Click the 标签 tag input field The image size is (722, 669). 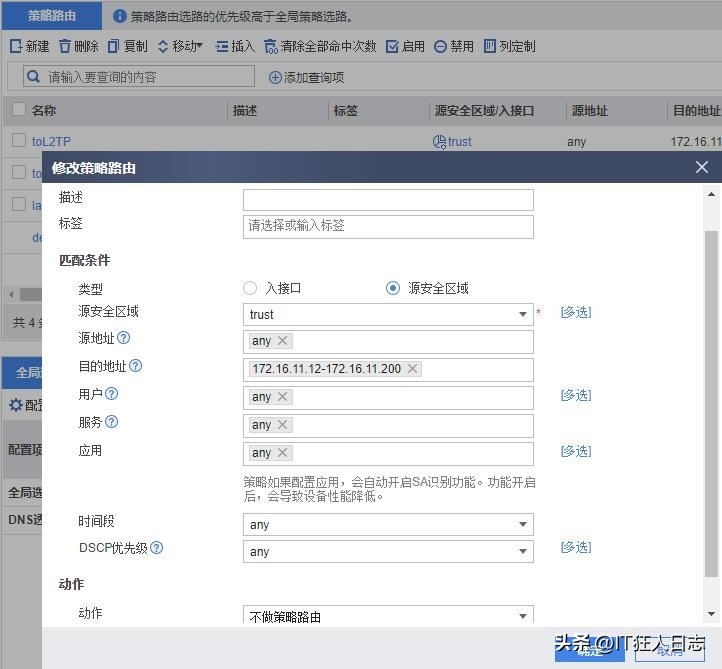pos(388,227)
